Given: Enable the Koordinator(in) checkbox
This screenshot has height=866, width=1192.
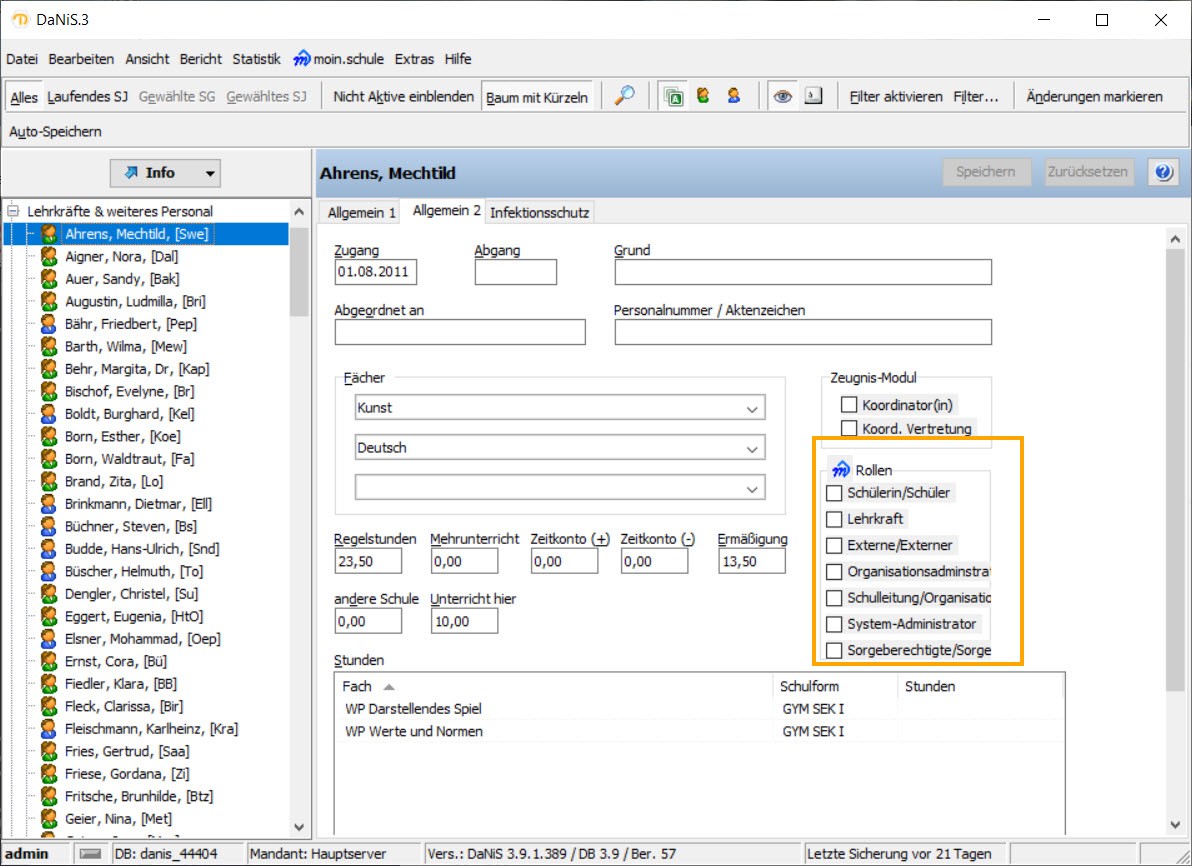Looking at the screenshot, I should (849, 405).
